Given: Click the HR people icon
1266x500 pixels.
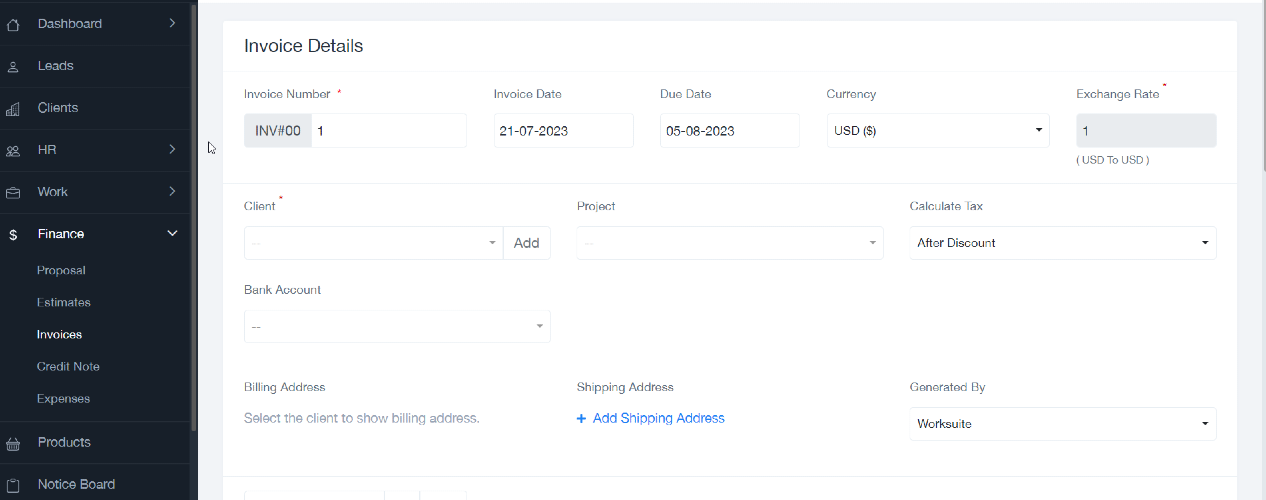Looking at the screenshot, I should [x=13, y=151].
